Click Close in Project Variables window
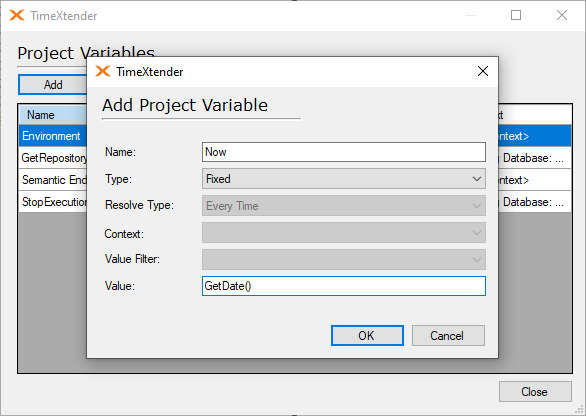The image size is (586, 416). 535,391
